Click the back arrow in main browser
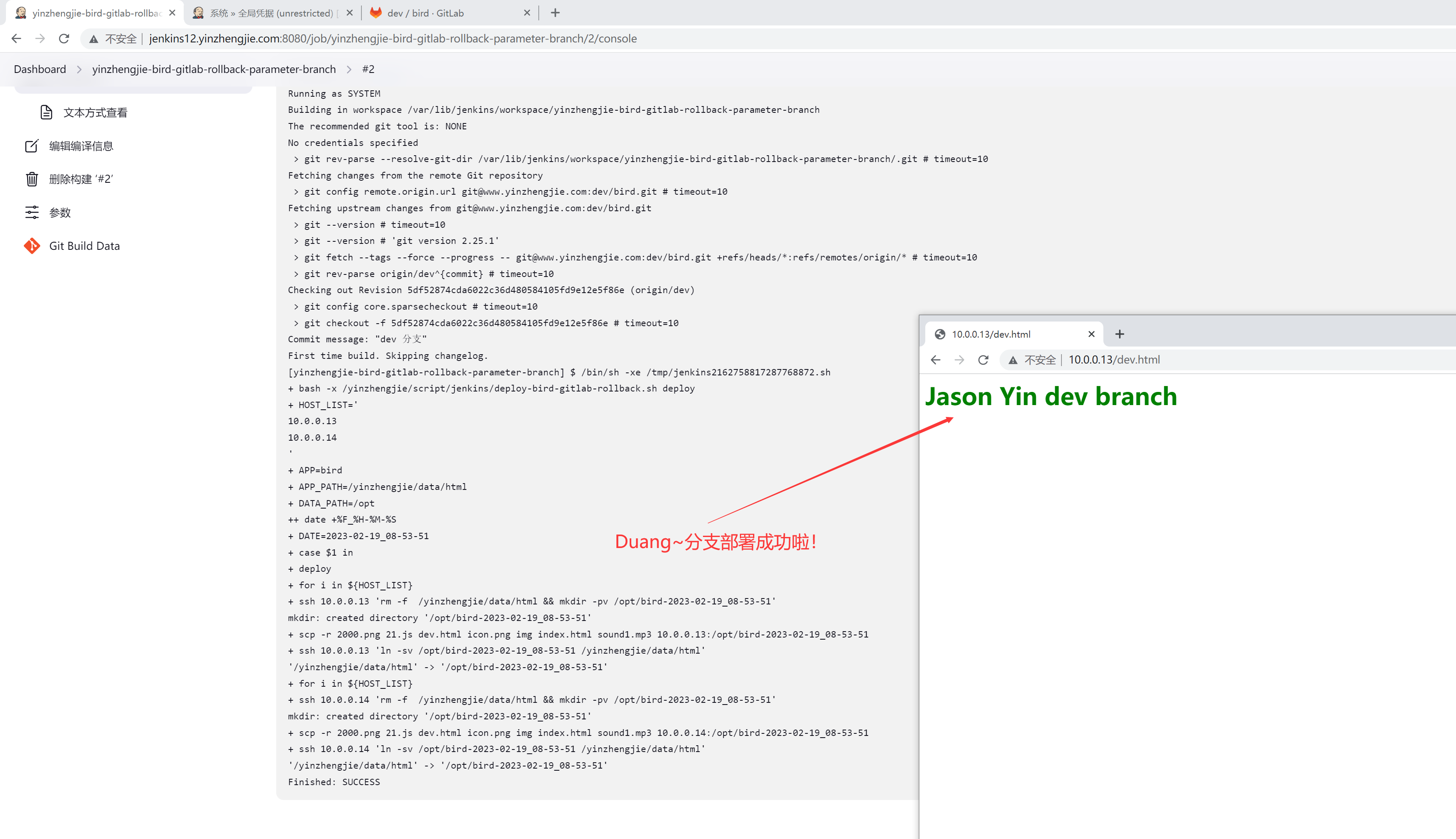1456x839 pixels. [16, 39]
